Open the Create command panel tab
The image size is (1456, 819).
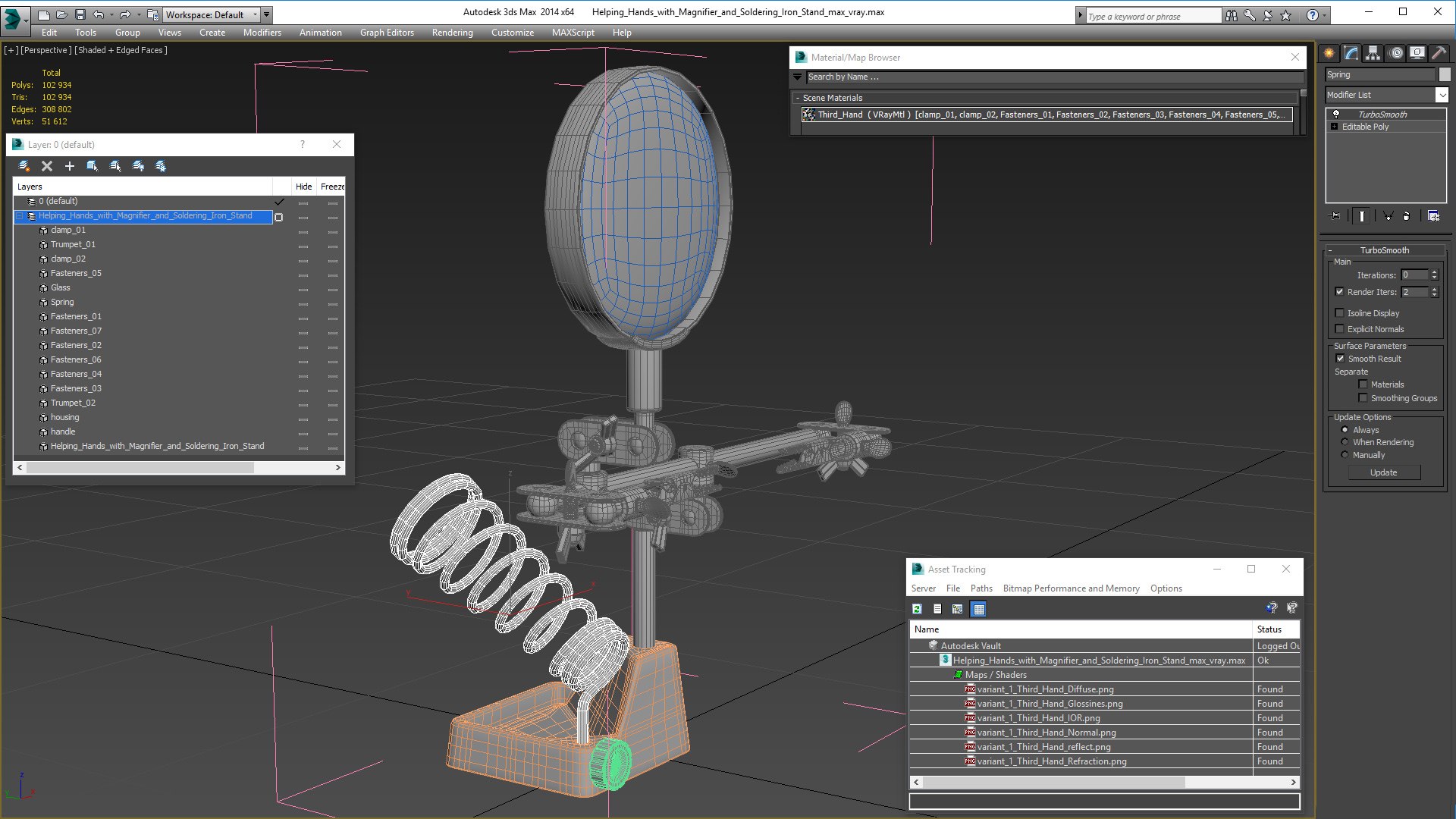tap(1329, 53)
